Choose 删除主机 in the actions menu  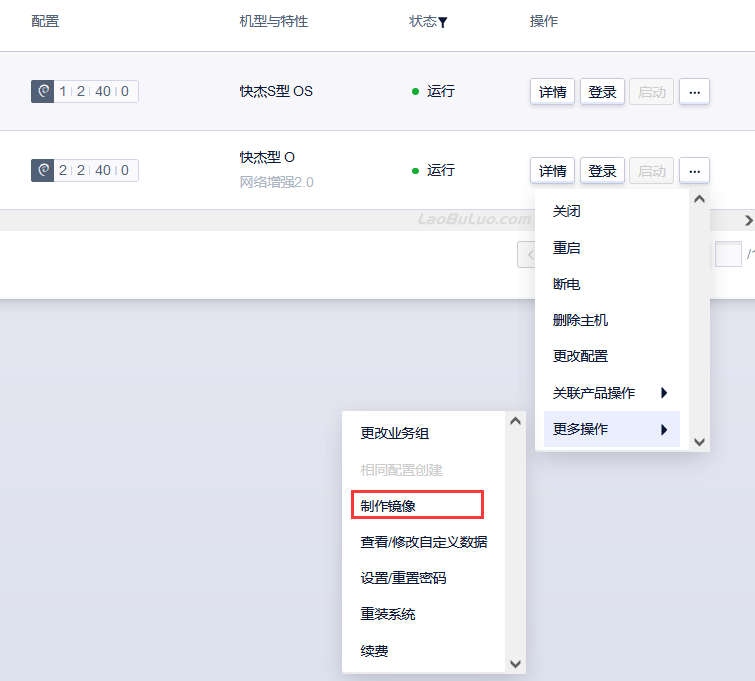(x=612, y=320)
